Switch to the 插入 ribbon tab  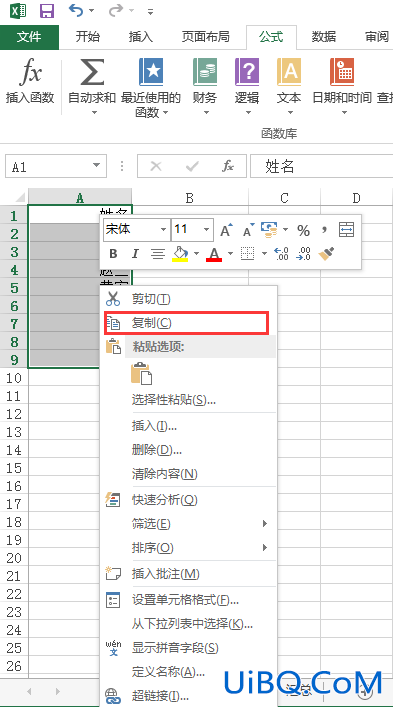click(x=141, y=37)
